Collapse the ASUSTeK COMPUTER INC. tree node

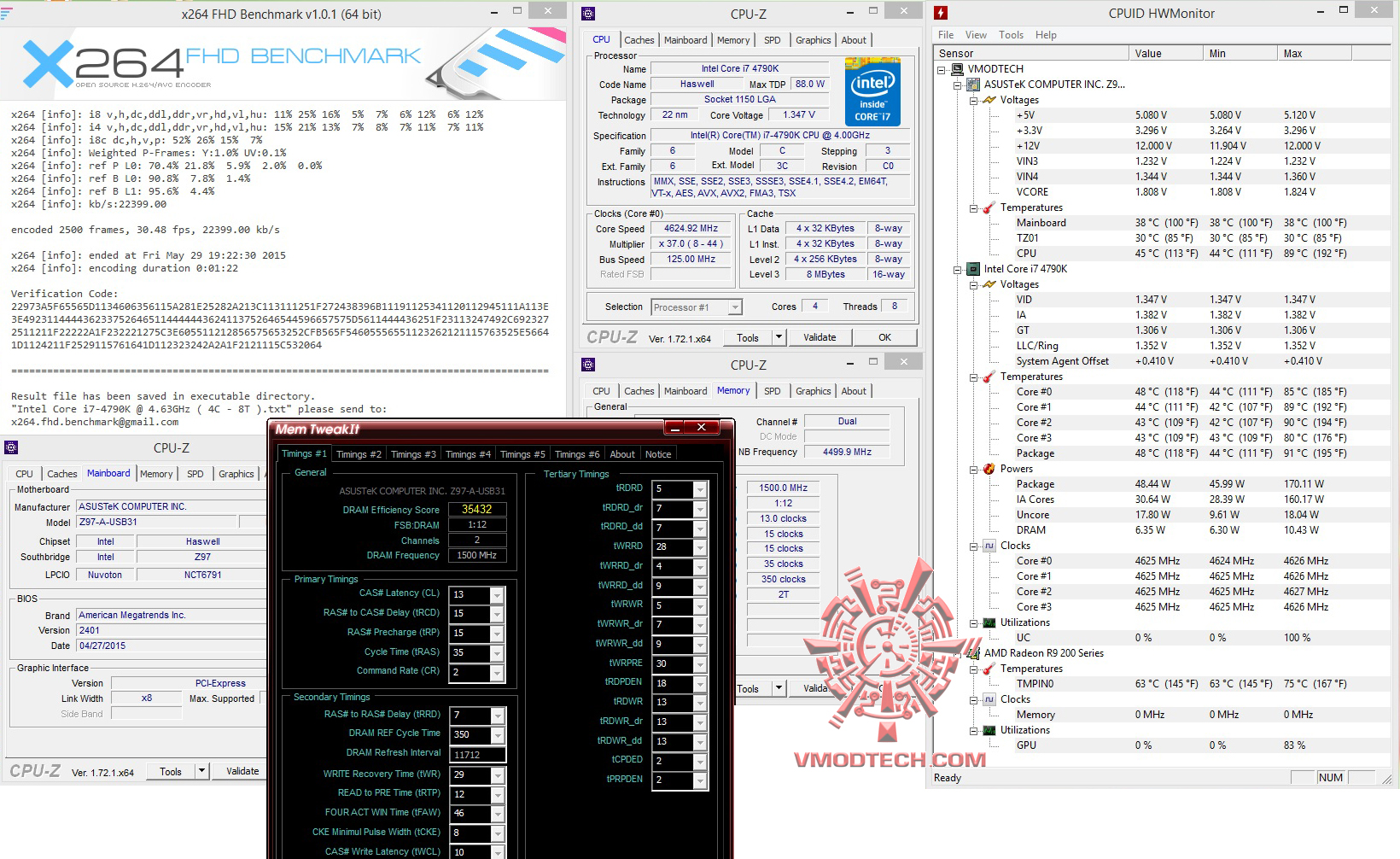click(958, 85)
